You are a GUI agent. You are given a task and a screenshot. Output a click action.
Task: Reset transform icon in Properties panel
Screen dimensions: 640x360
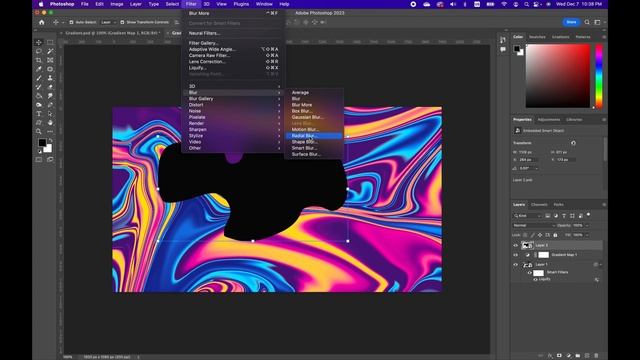[573, 143]
